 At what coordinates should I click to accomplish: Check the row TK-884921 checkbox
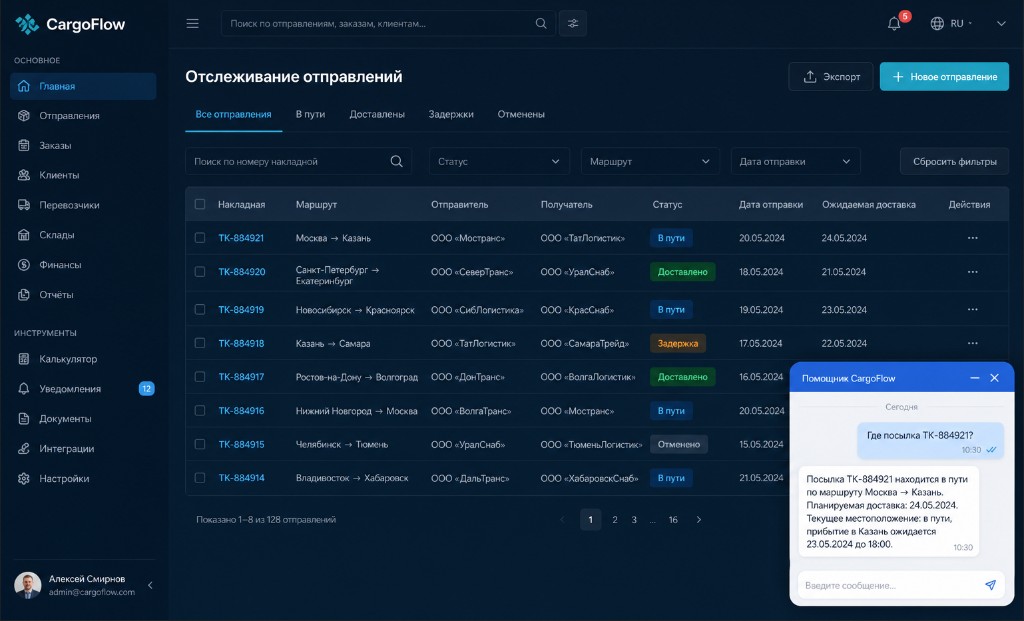pyautogui.click(x=200, y=238)
